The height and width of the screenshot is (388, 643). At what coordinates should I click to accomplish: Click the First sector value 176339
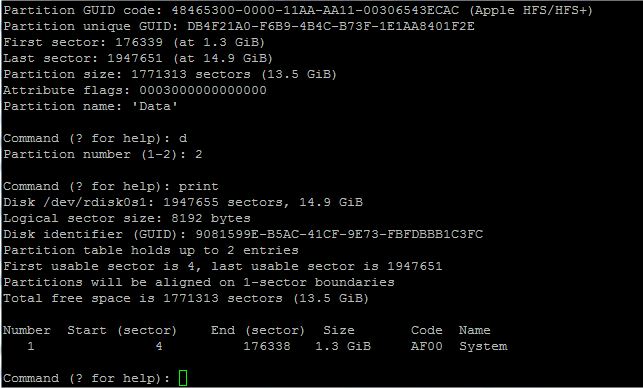coord(139,42)
